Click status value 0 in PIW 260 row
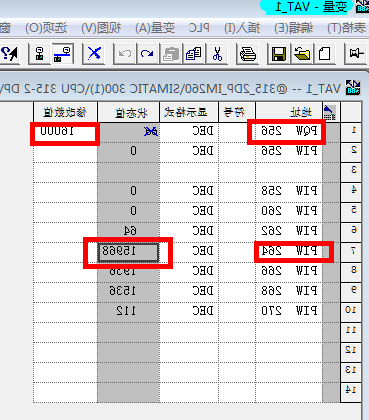The image size is (369, 420). (x=129, y=212)
